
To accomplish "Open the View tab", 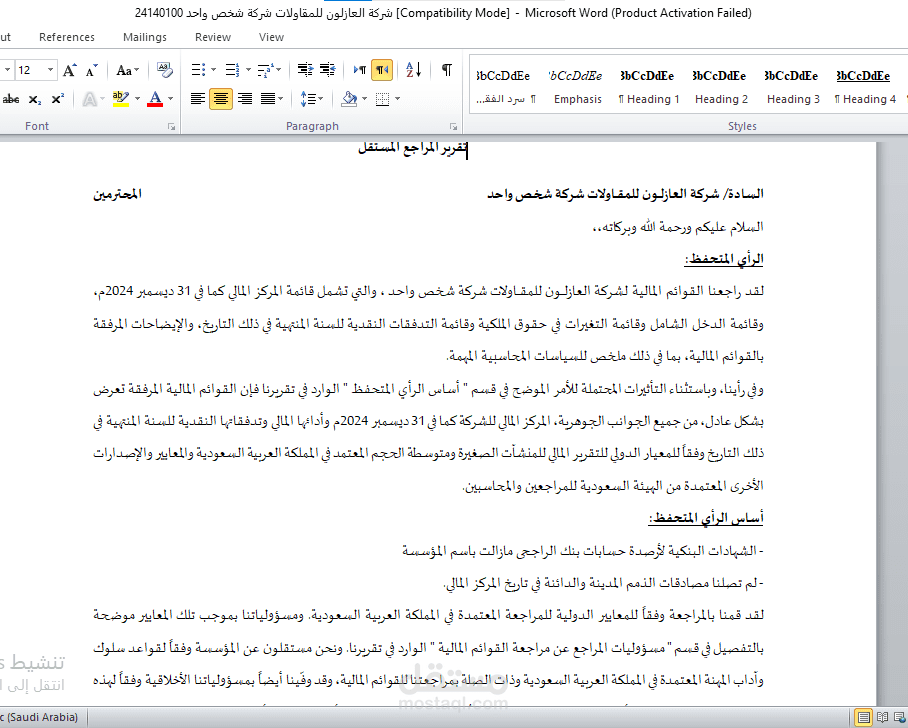I will pyautogui.click(x=271, y=37).
